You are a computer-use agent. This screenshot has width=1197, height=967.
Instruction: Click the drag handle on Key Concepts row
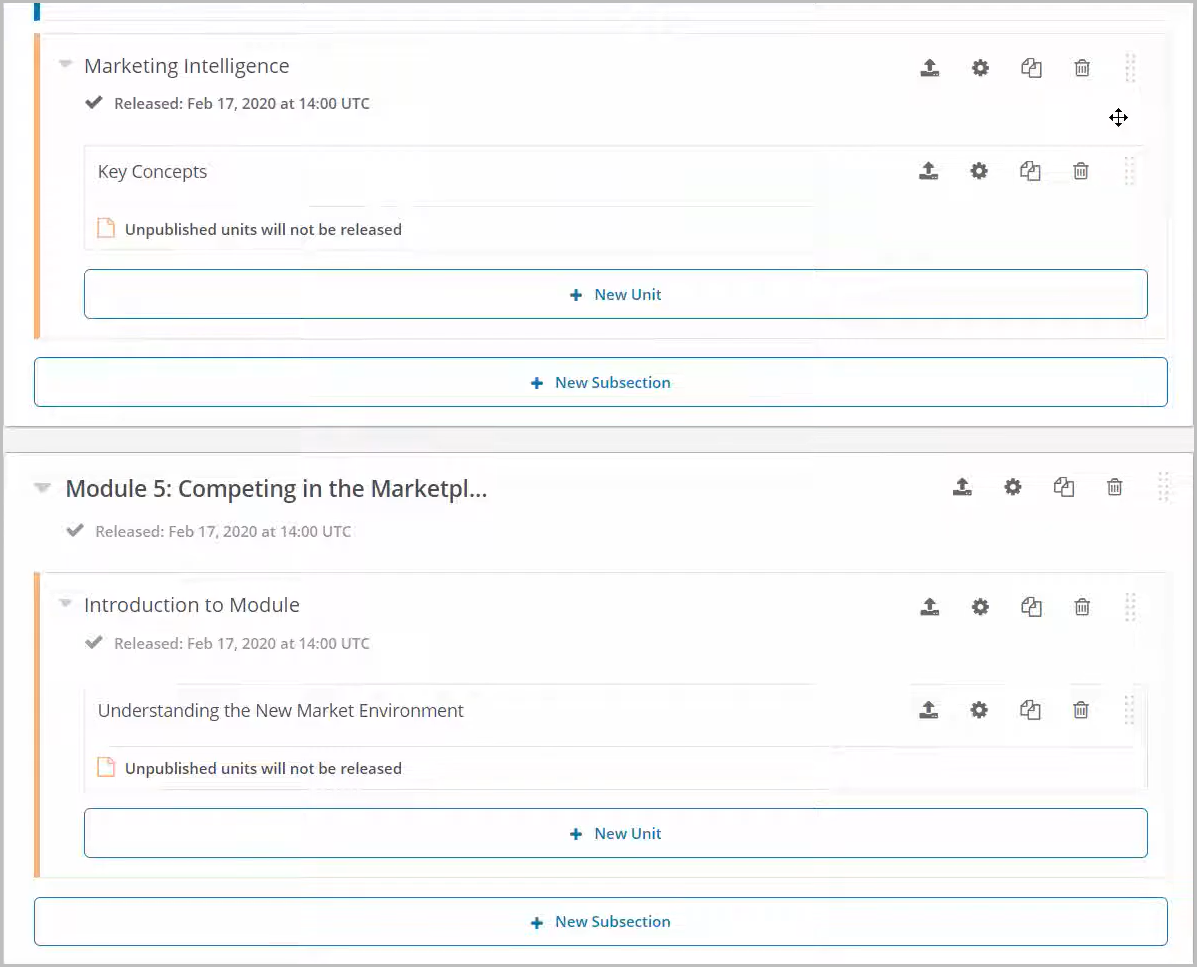click(x=1129, y=171)
